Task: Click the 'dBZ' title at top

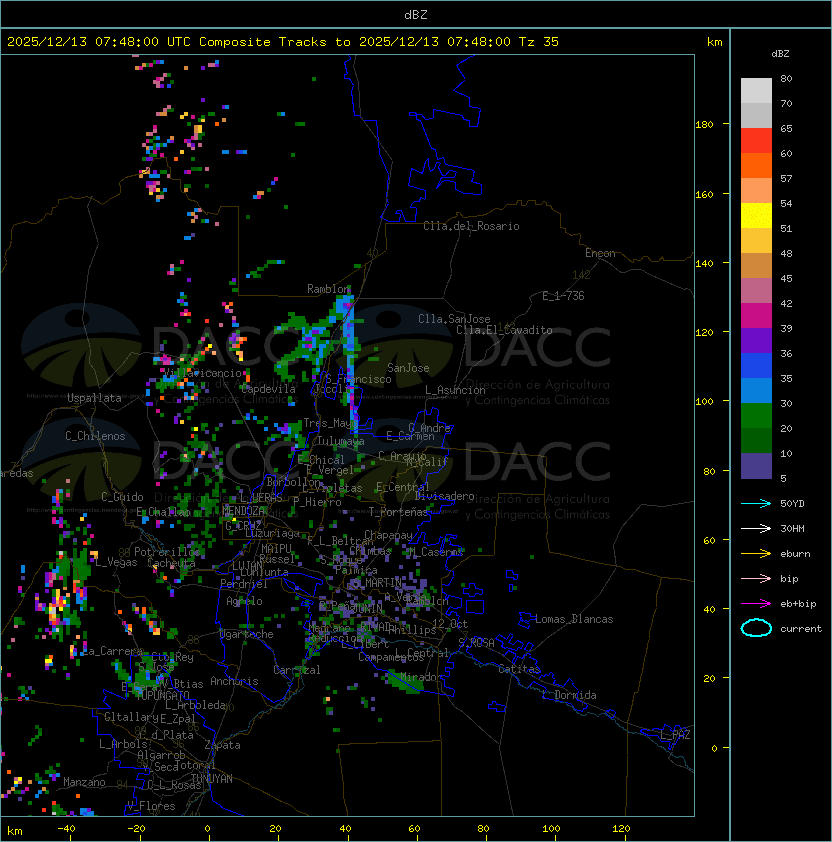Action: tap(416, 14)
